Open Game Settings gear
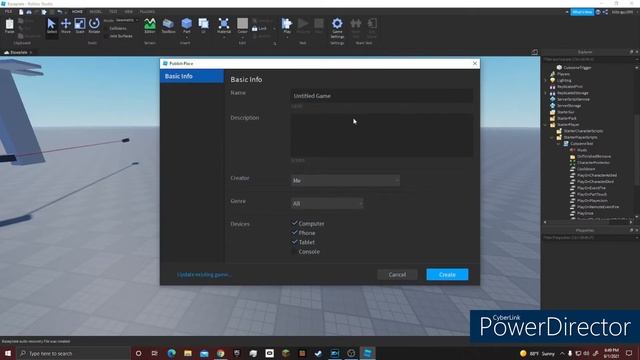 point(337,27)
